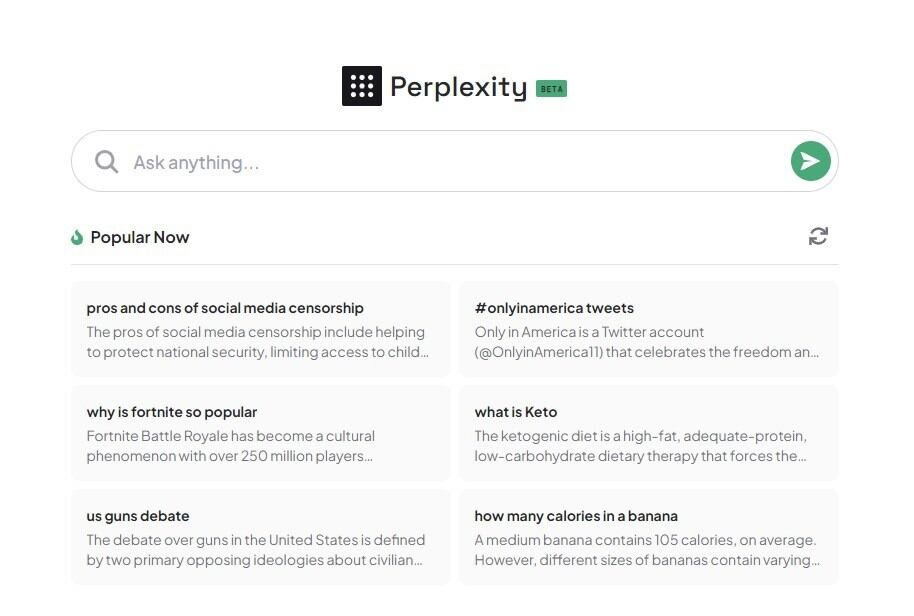Click the green BETA badge

(x=551, y=88)
